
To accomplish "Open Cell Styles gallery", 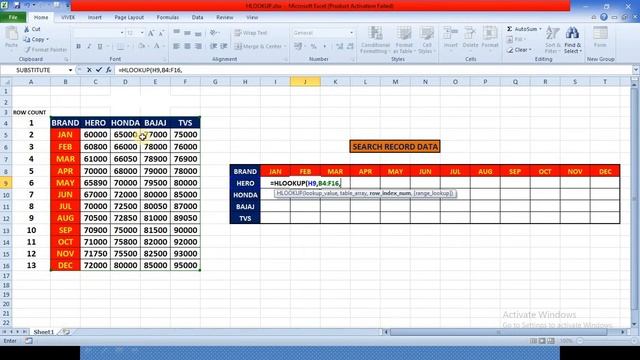I will (x=427, y=40).
